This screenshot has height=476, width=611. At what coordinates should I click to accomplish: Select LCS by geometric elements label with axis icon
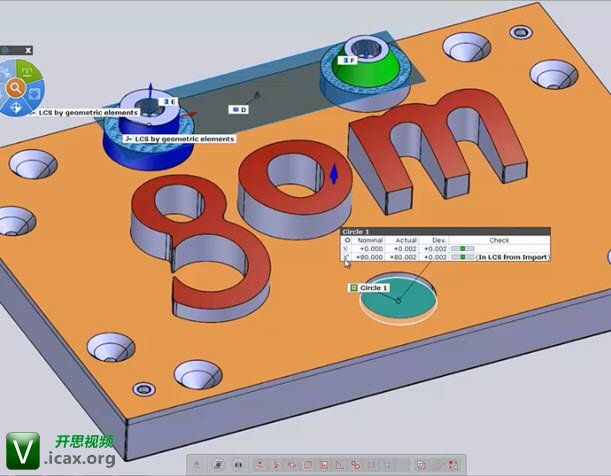point(179,139)
